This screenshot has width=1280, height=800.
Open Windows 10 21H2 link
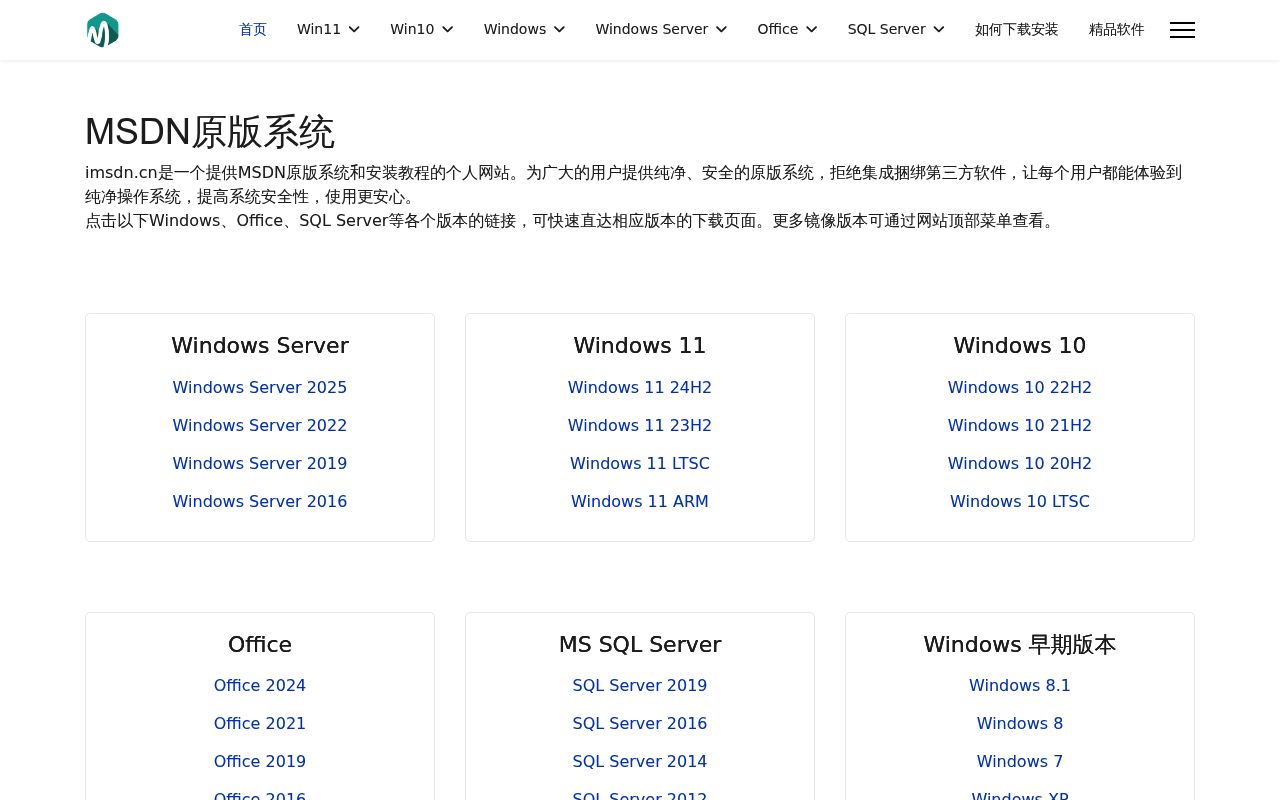click(x=1020, y=426)
